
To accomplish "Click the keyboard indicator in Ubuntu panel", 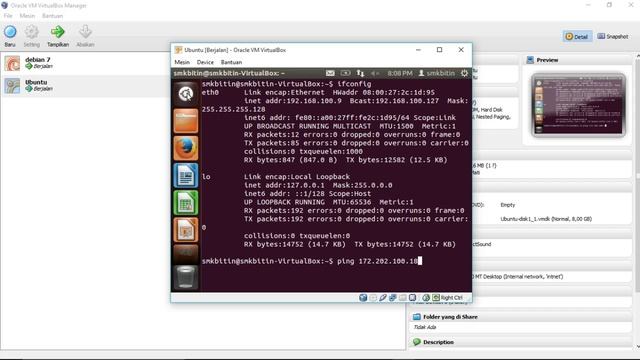I will pos(345,73).
